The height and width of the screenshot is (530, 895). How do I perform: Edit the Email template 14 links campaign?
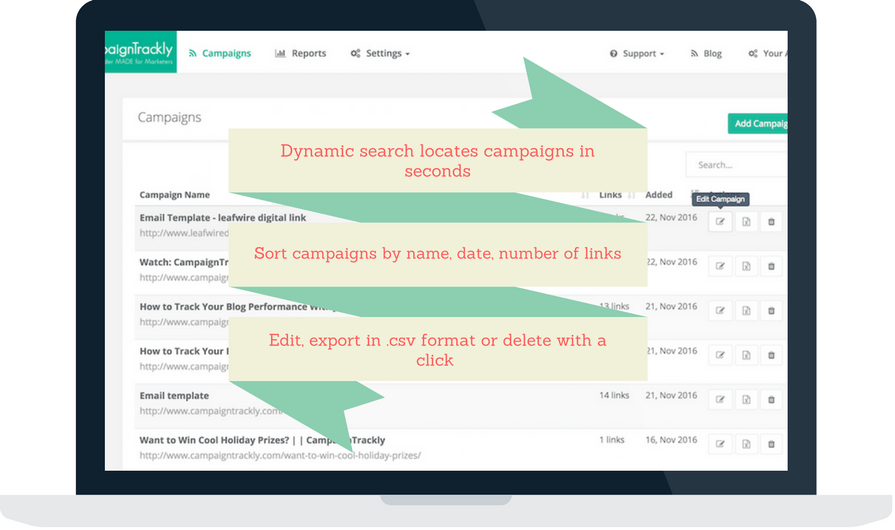tap(720, 400)
